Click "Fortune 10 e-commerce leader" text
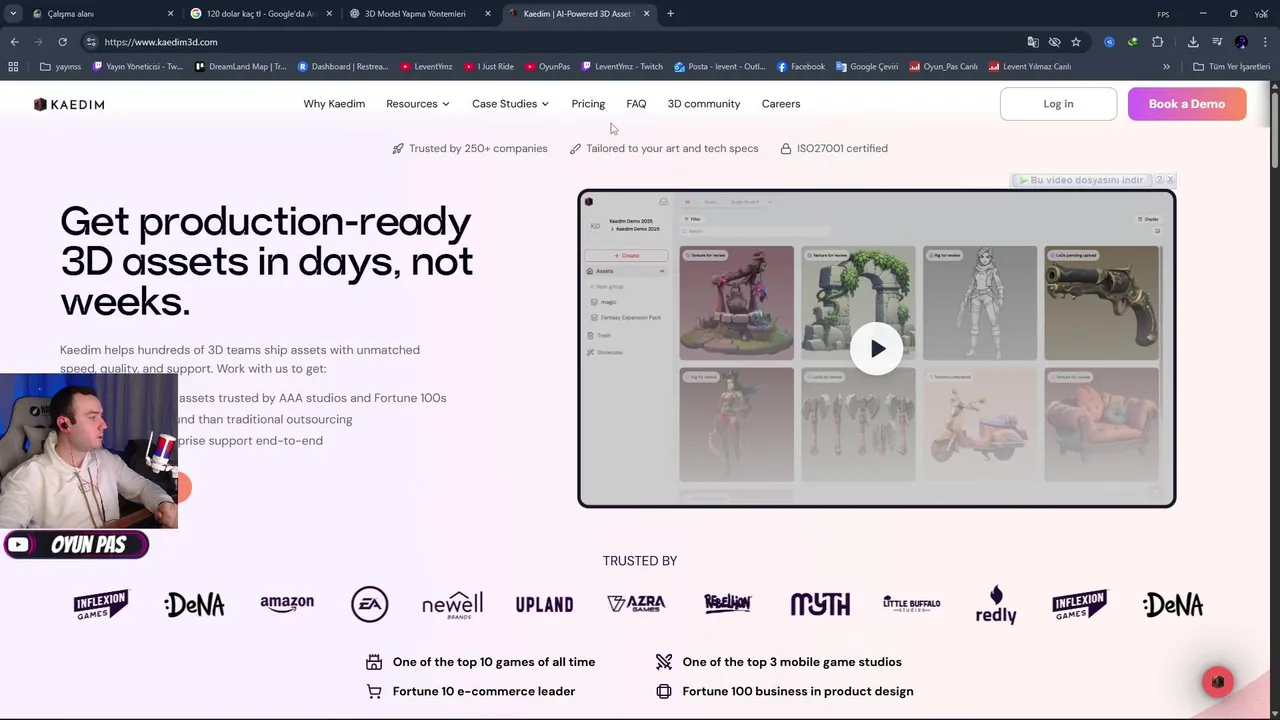The image size is (1280, 720). [484, 691]
